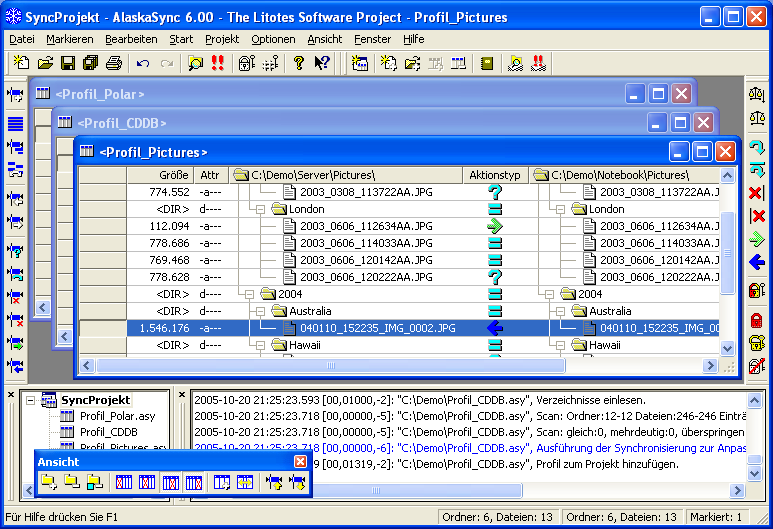
Task: Click the folder with plus icon in Ansicht toolbar
Action: [48, 482]
